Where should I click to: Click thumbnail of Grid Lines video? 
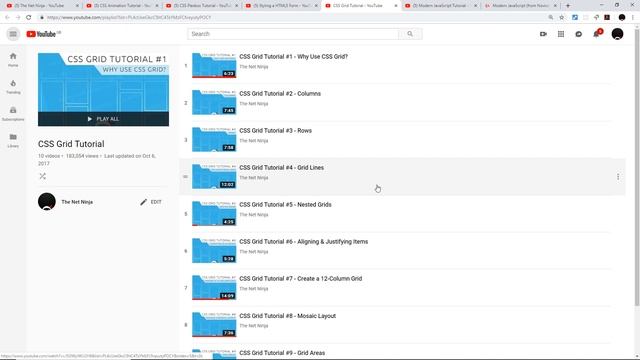tap(214, 176)
